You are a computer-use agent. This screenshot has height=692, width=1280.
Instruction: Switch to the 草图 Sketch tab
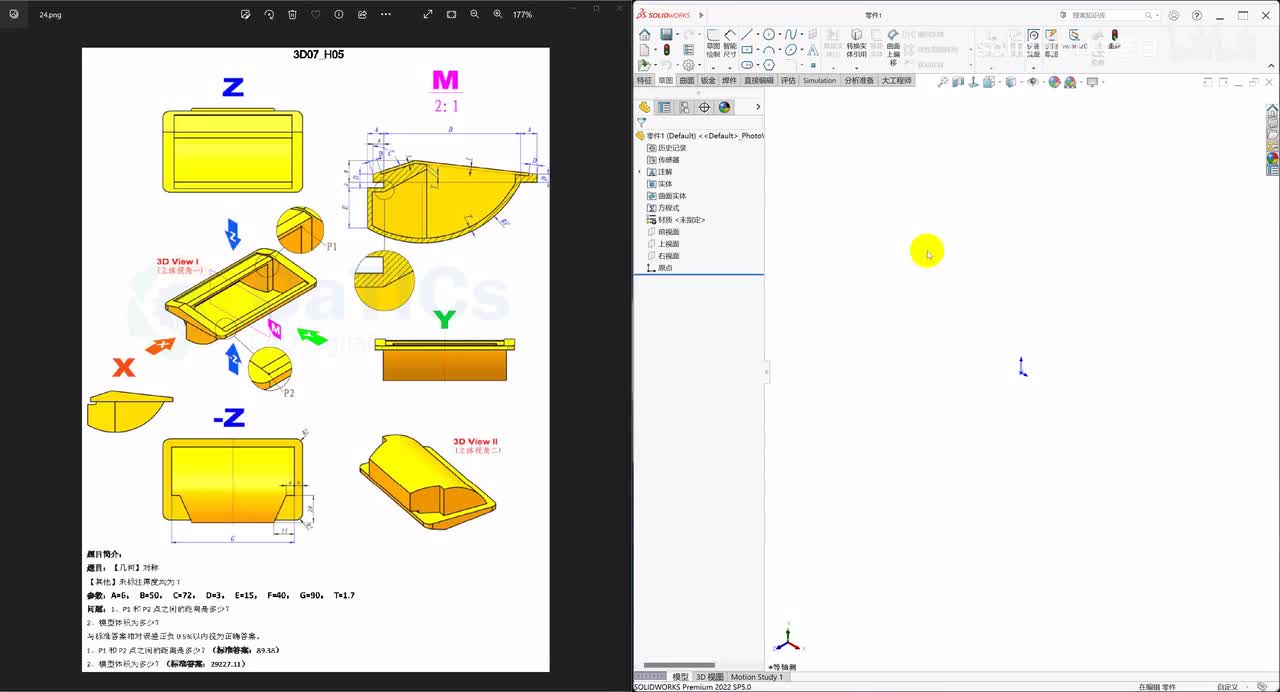(x=665, y=81)
